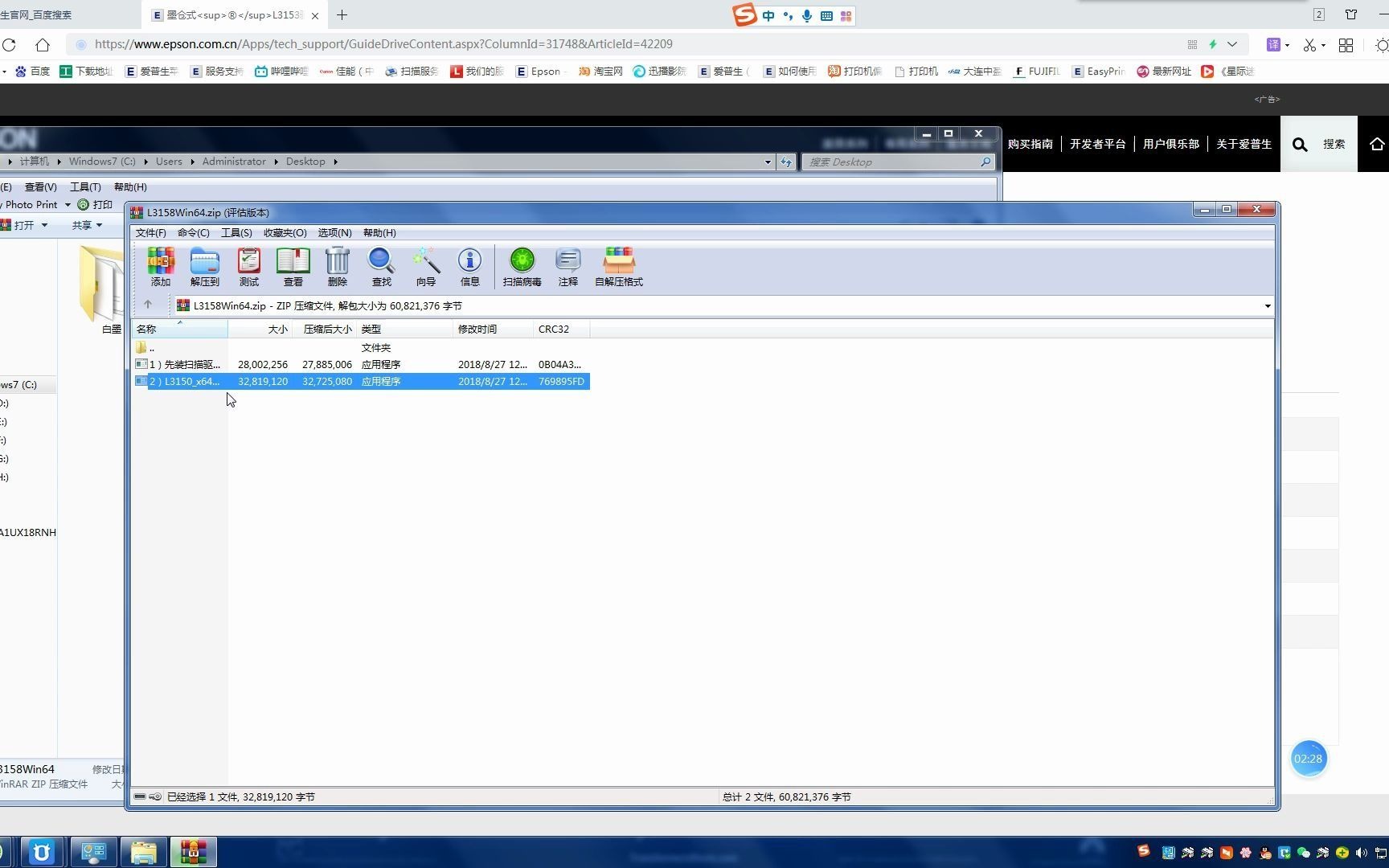Click the 02:28 round timer button
Viewport: 1389px width, 868px height.
click(1308, 759)
